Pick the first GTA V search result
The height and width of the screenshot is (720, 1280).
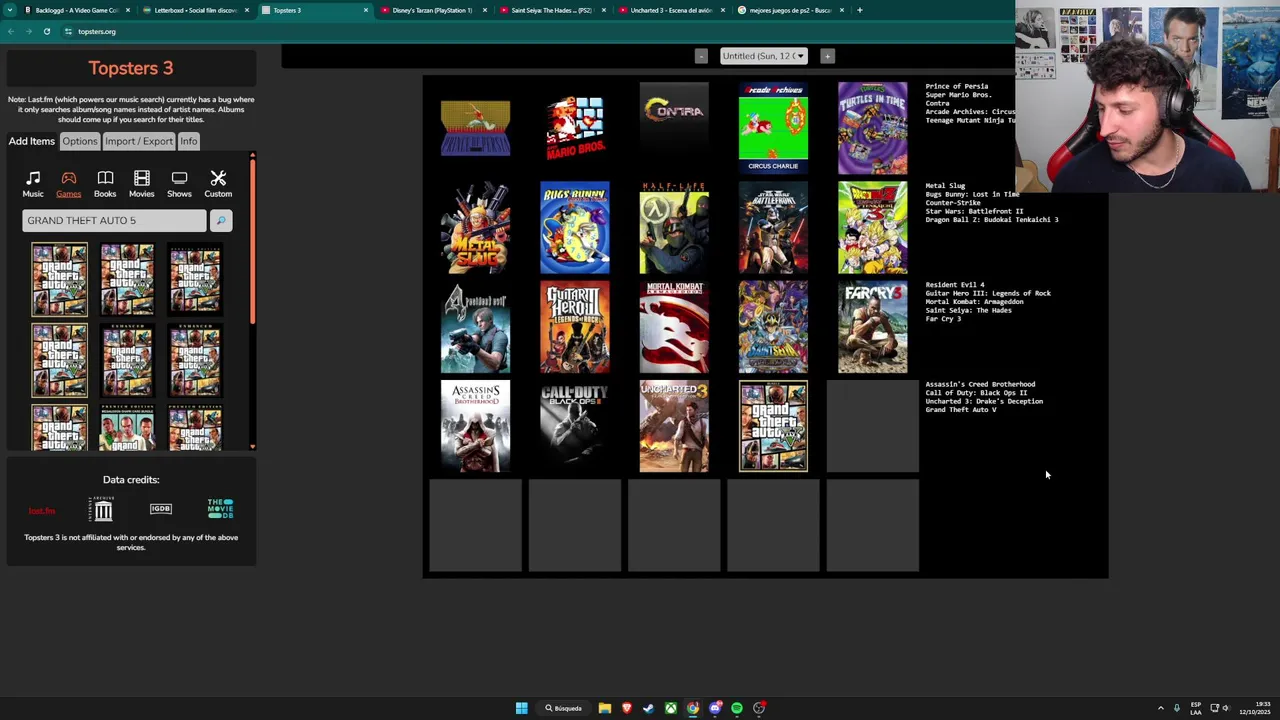tap(59, 279)
